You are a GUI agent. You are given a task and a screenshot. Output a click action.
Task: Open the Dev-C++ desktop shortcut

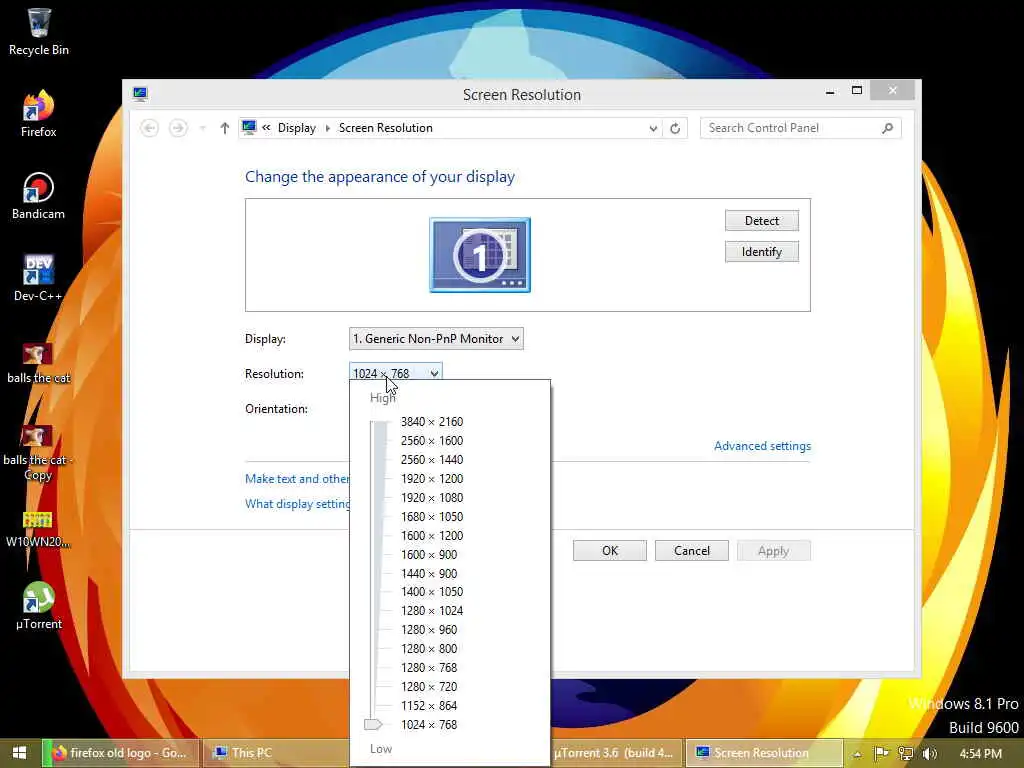[x=39, y=278]
